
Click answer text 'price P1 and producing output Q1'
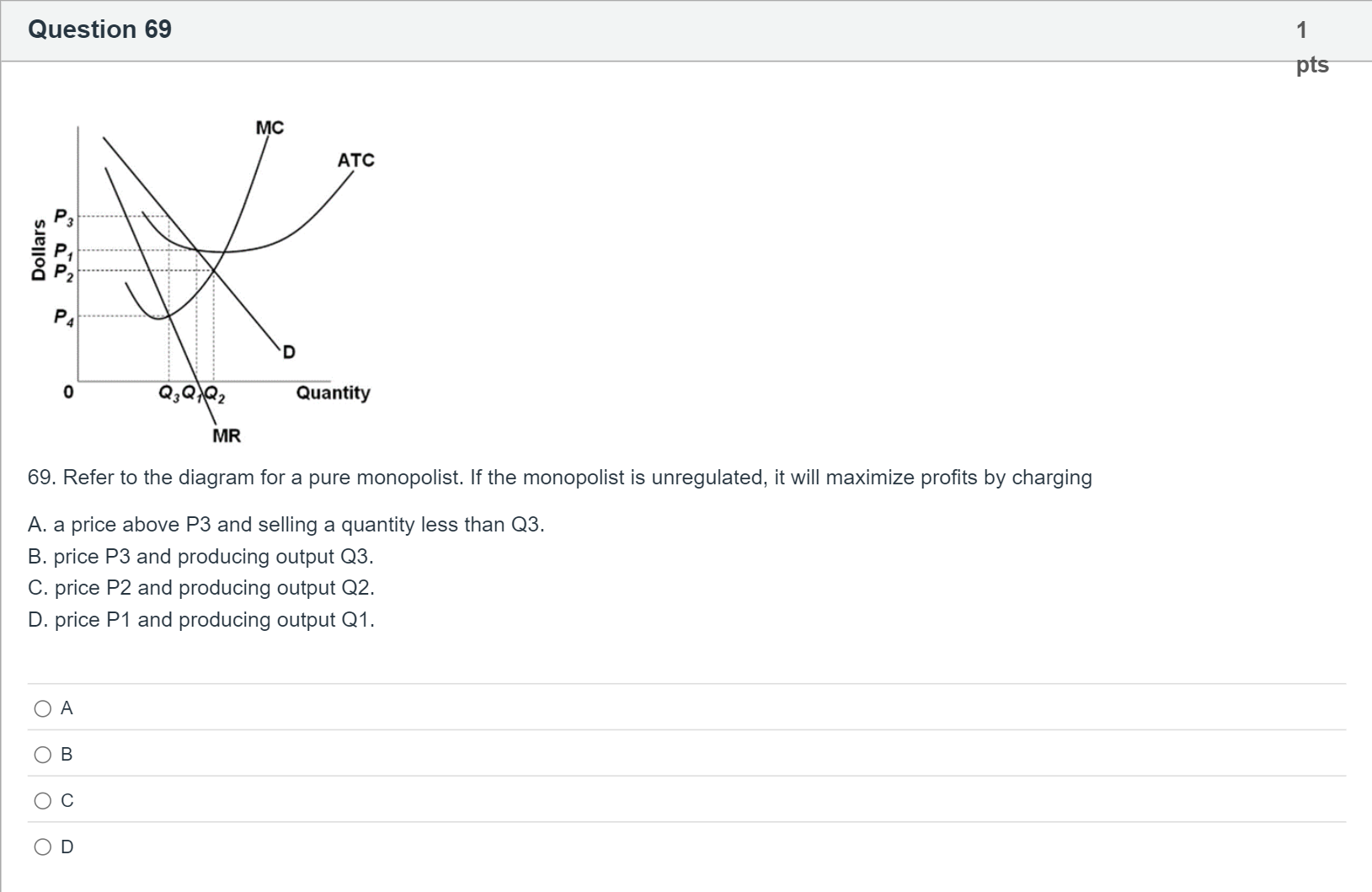click(x=214, y=620)
